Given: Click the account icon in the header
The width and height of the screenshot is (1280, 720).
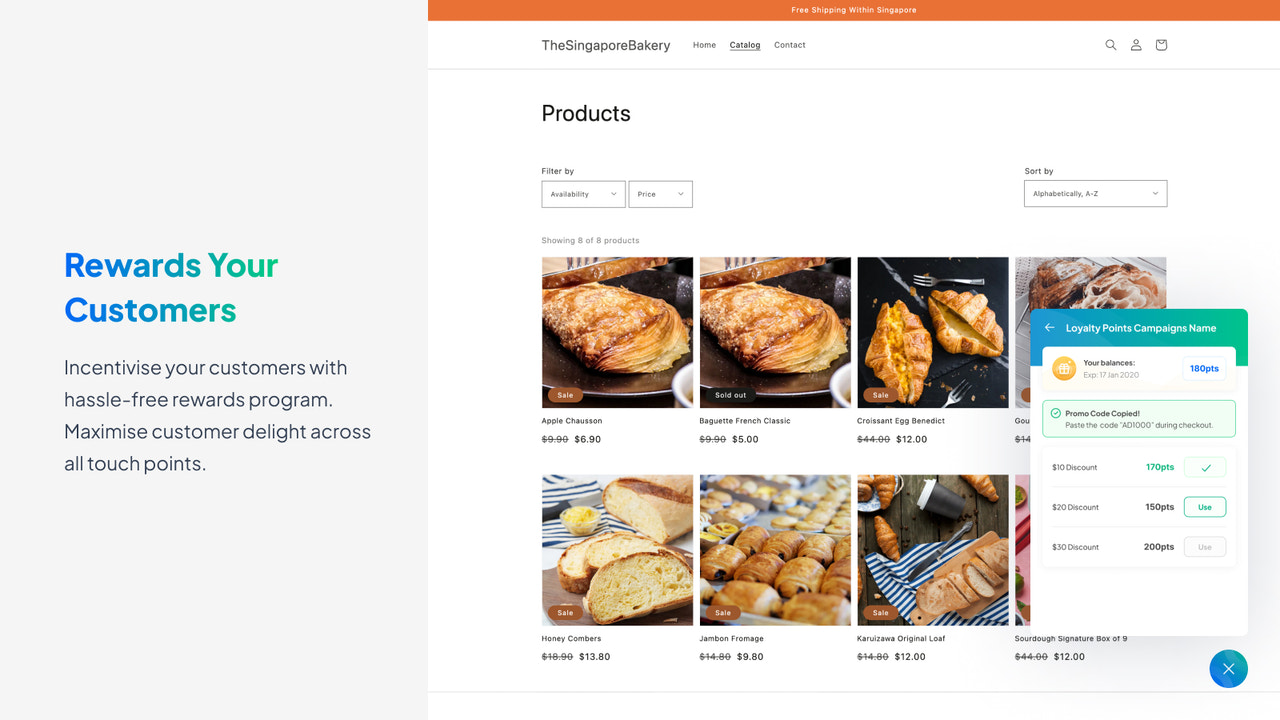Looking at the screenshot, I should tap(1135, 45).
